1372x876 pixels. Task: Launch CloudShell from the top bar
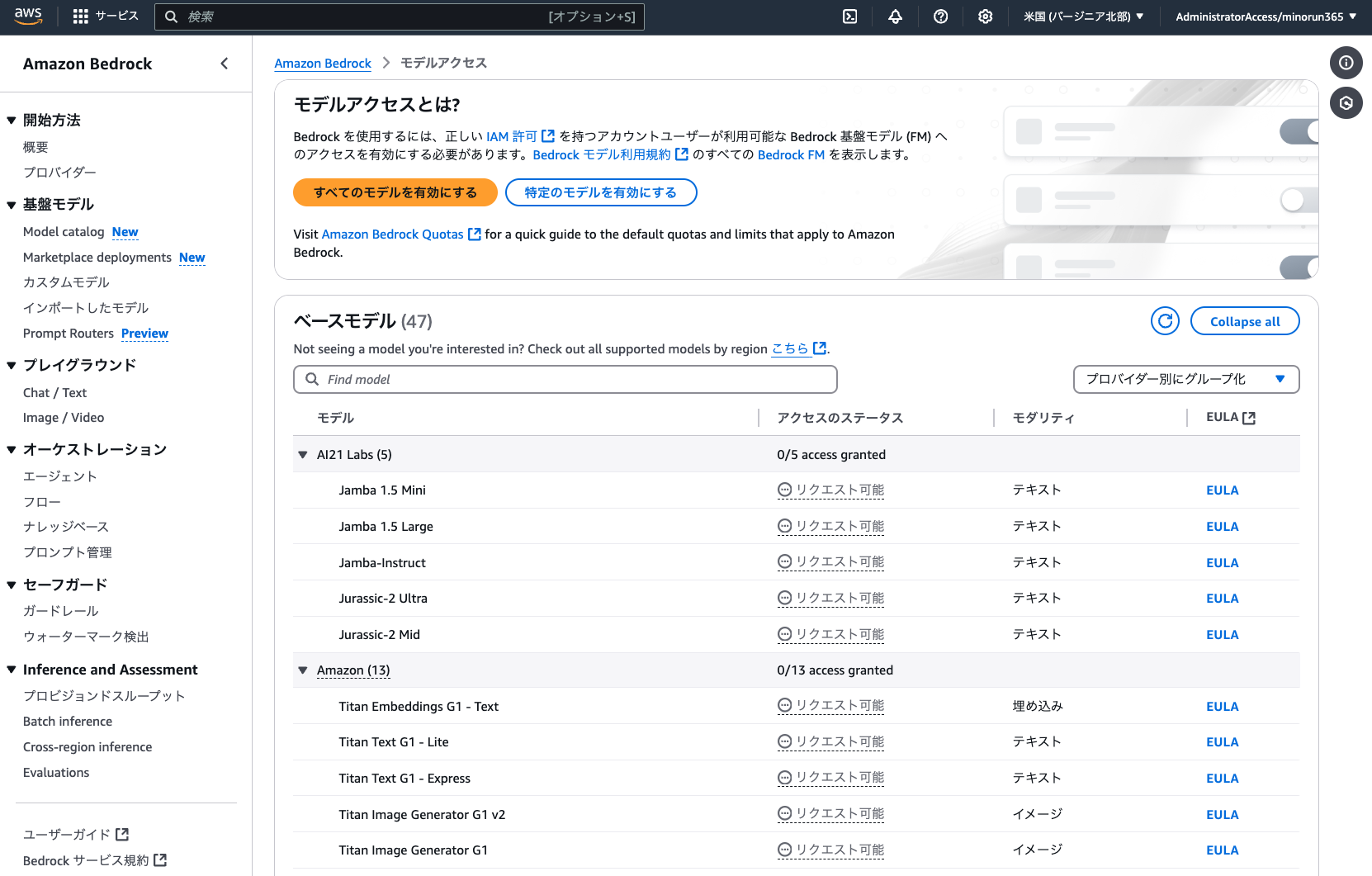[x=849, y=17]
